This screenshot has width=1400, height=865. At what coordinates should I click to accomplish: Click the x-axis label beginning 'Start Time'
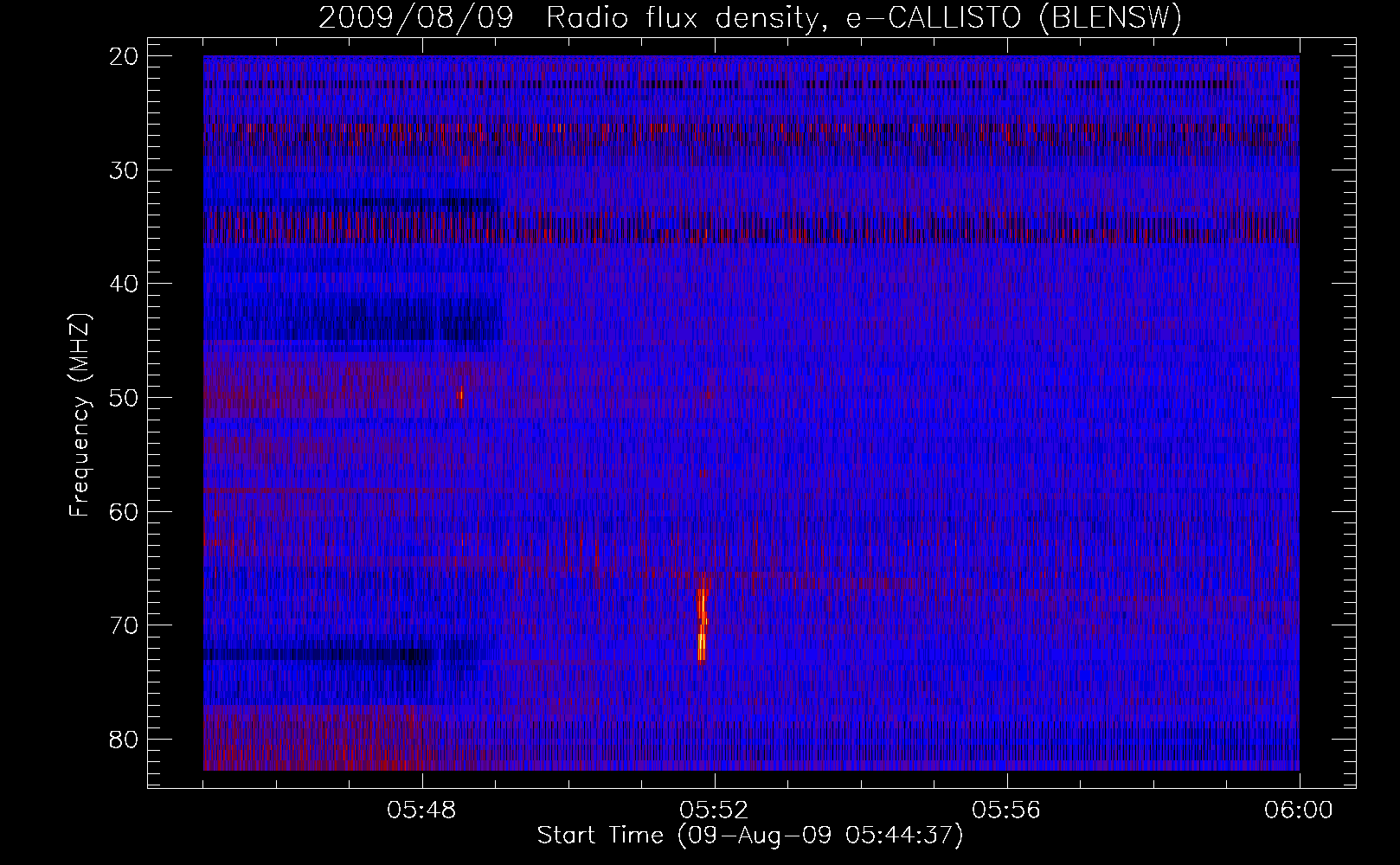750,836
